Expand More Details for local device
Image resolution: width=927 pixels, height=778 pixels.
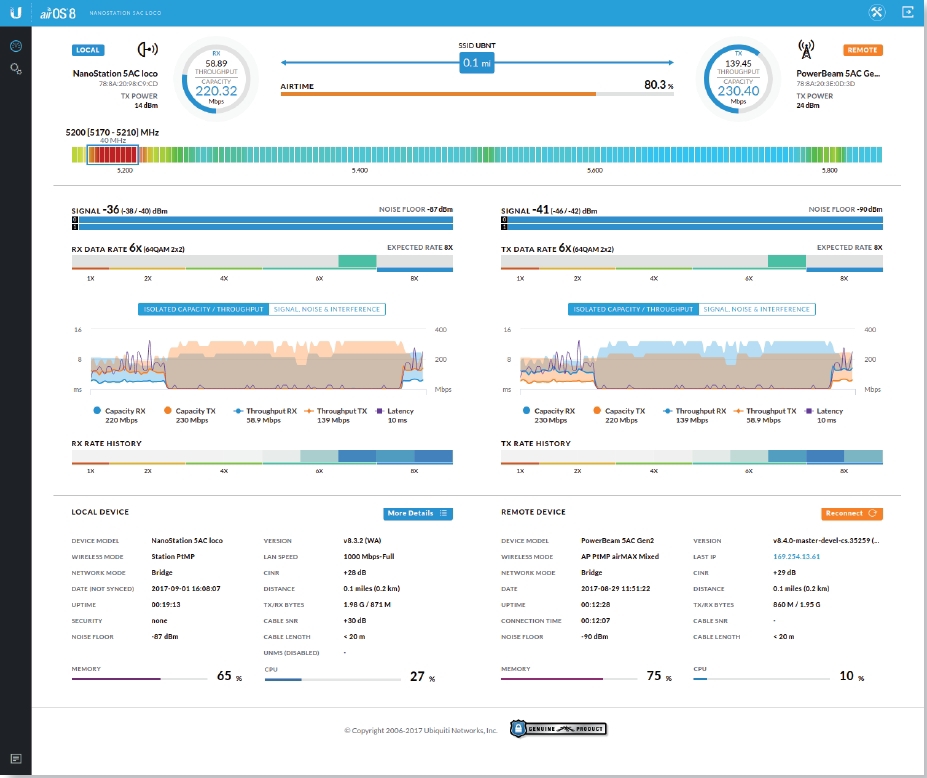point(418,513)
